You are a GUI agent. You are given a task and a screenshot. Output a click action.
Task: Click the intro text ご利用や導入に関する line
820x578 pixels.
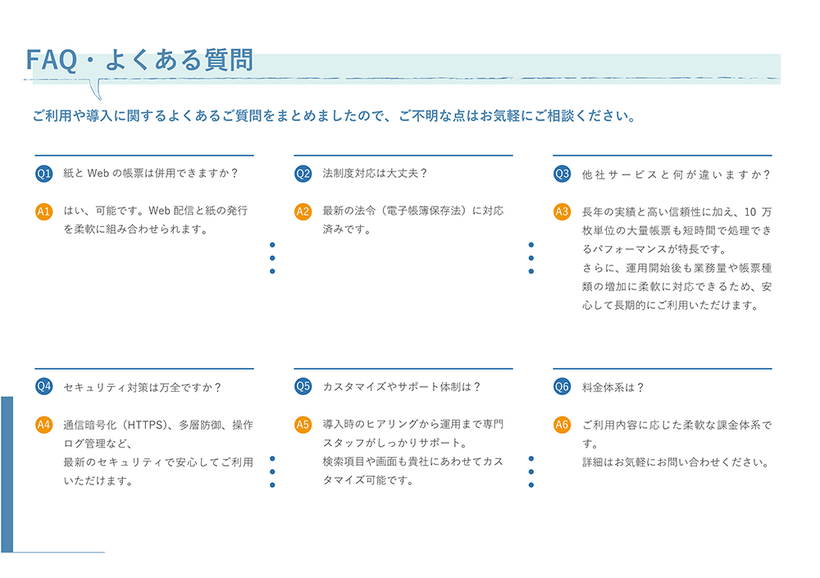330,114
